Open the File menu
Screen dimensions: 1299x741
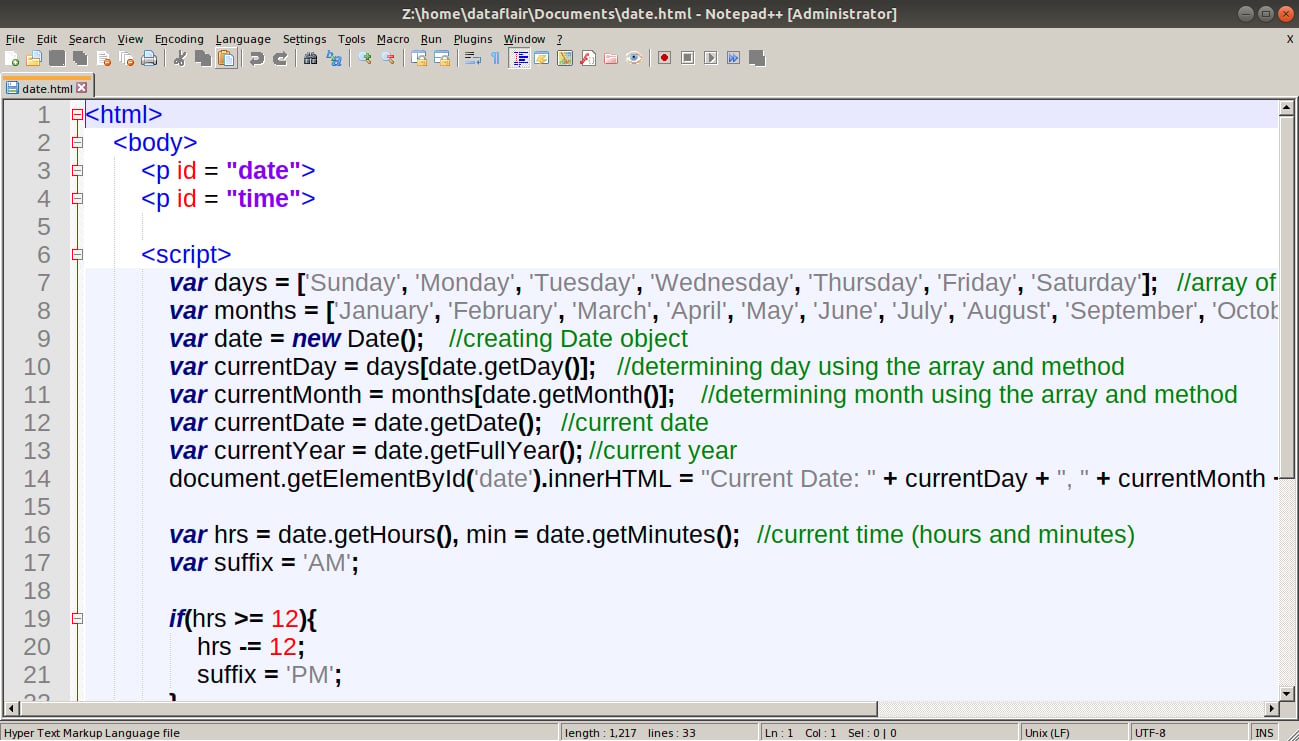tap(15, 39)
